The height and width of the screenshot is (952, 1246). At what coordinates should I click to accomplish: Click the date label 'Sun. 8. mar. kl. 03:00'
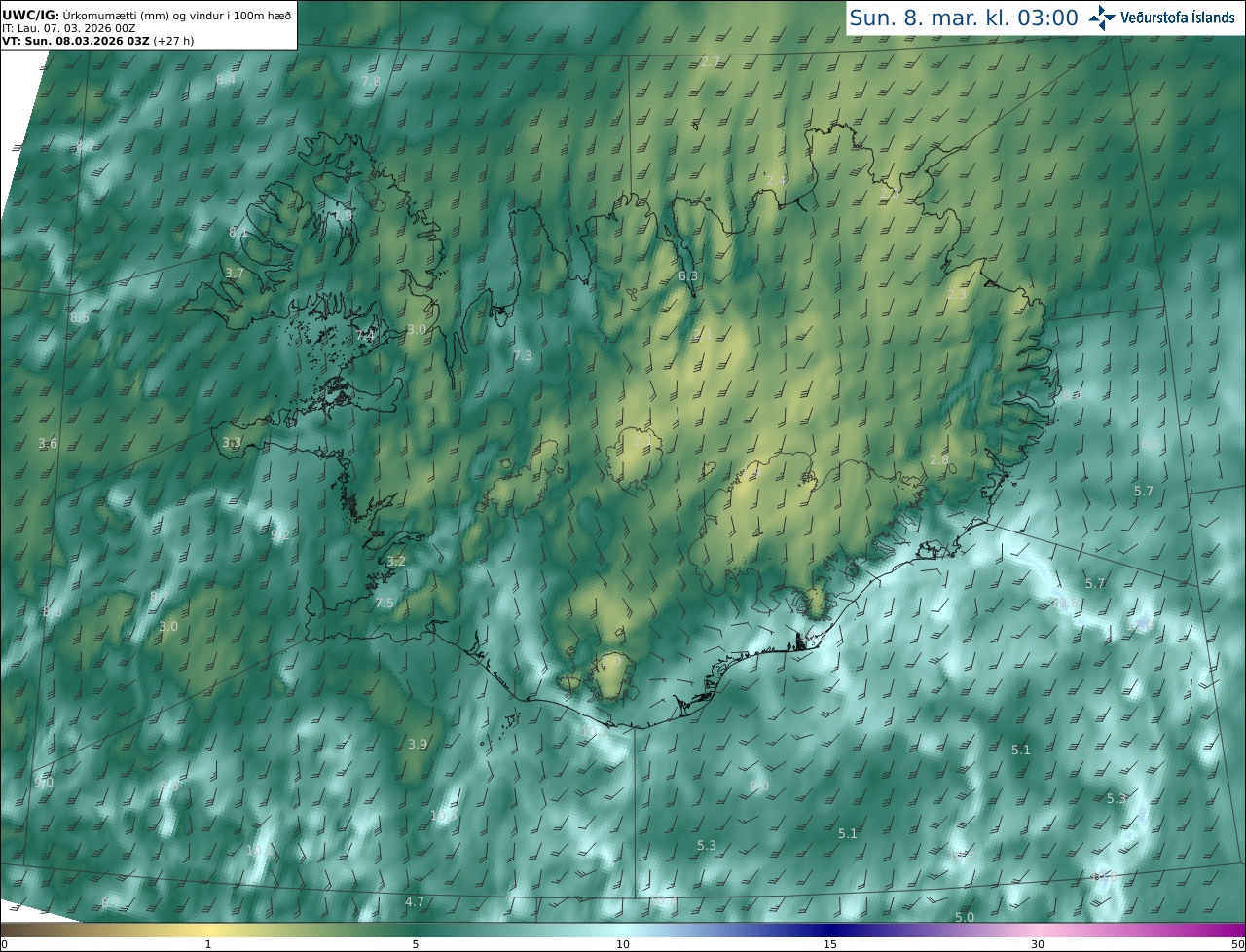pyautogui.click(x=964, y=18)
